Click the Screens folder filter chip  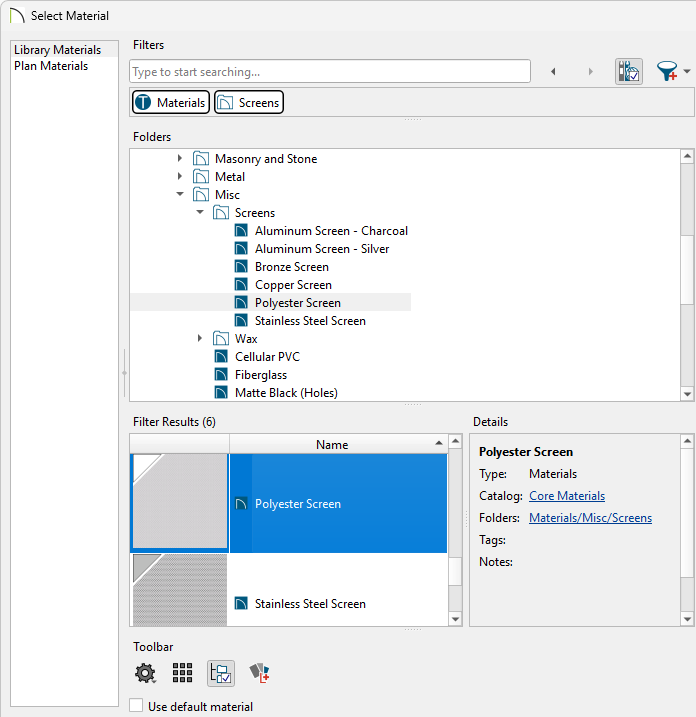[249, 102]
